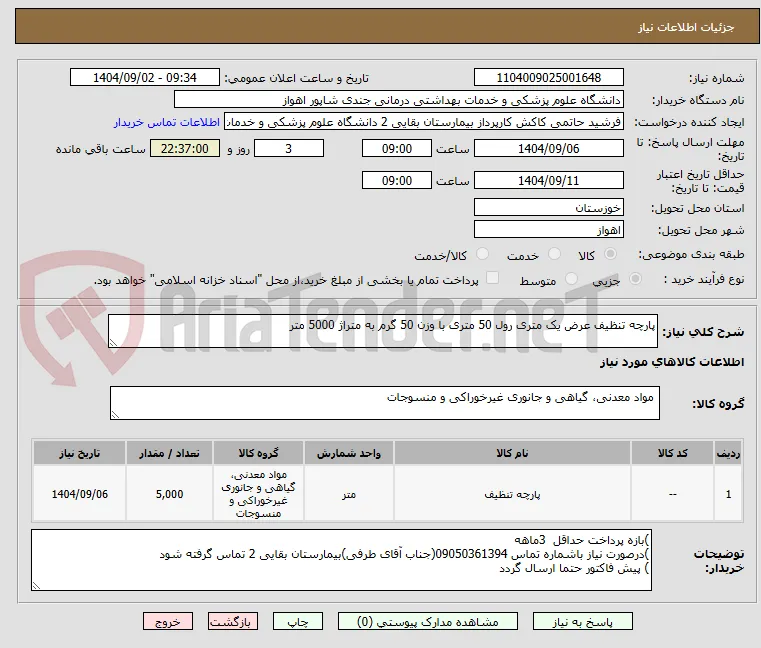Click the پاسخ به نیاز button

coord(582,621)
